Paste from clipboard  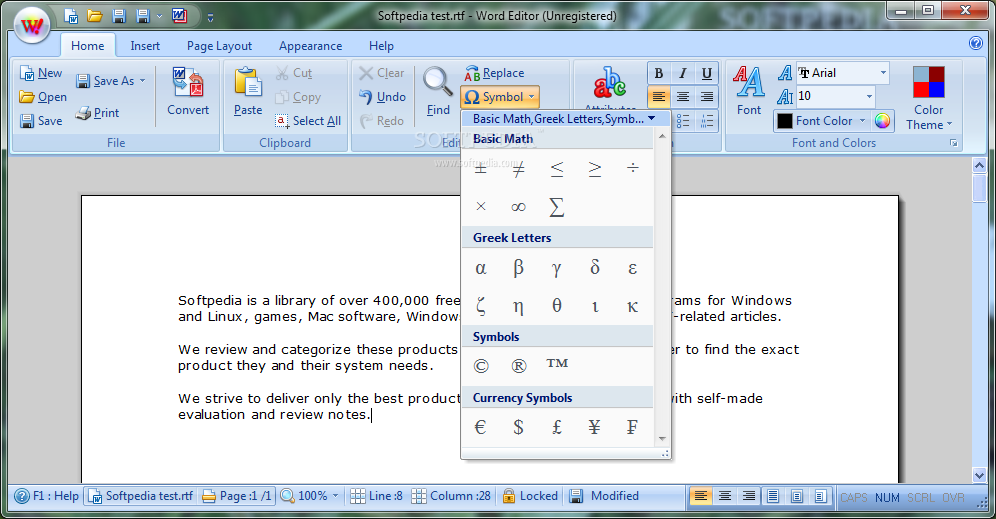tap(248, 92)
